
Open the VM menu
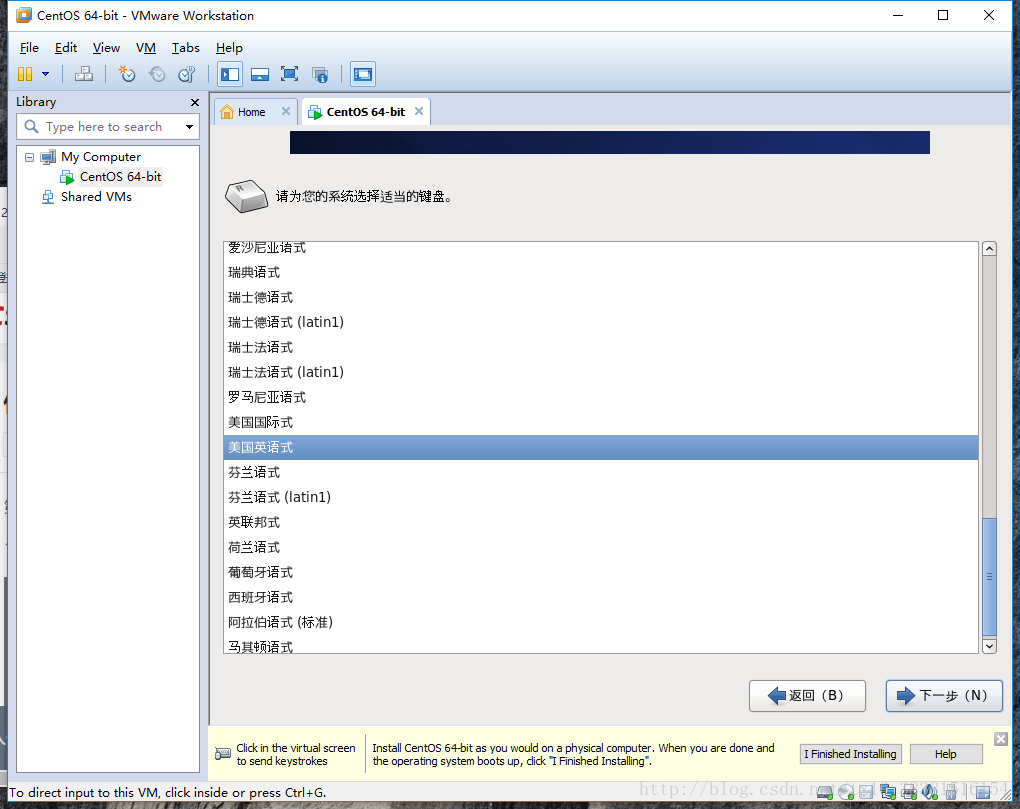tap(146, 47)
